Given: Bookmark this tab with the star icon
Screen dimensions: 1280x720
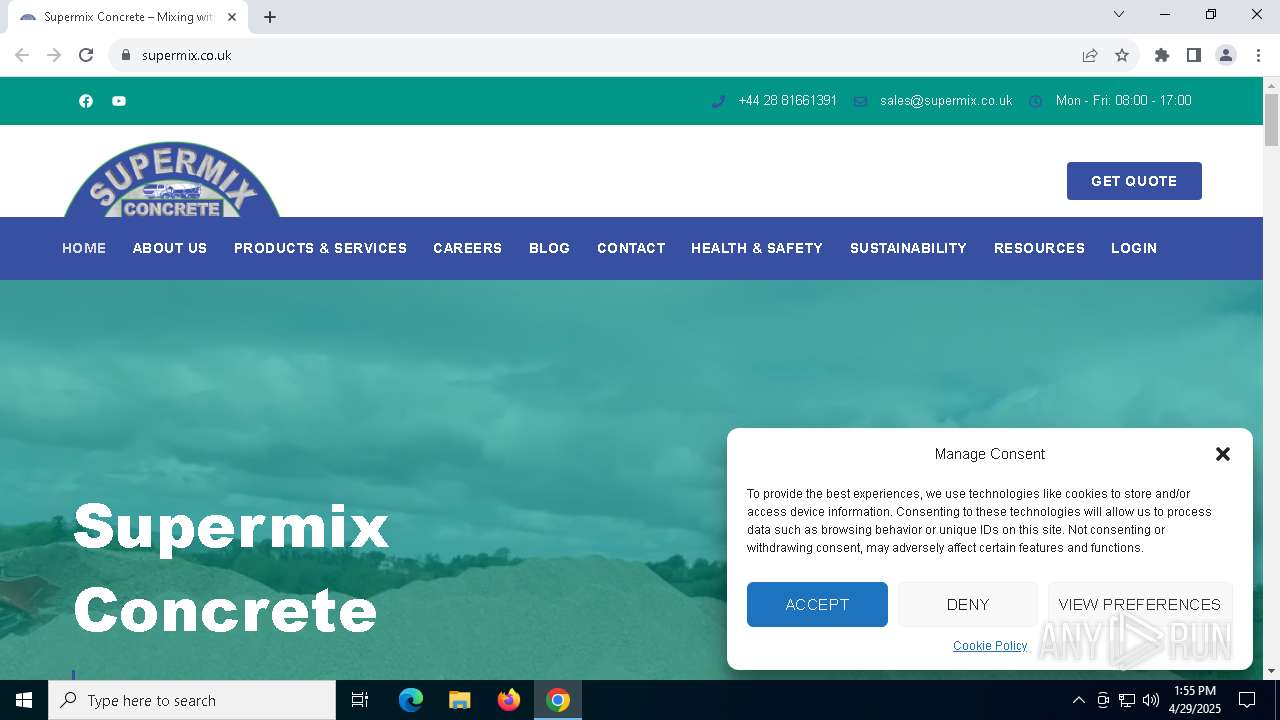Looking at the screenshot, I should pos(1122,55).
